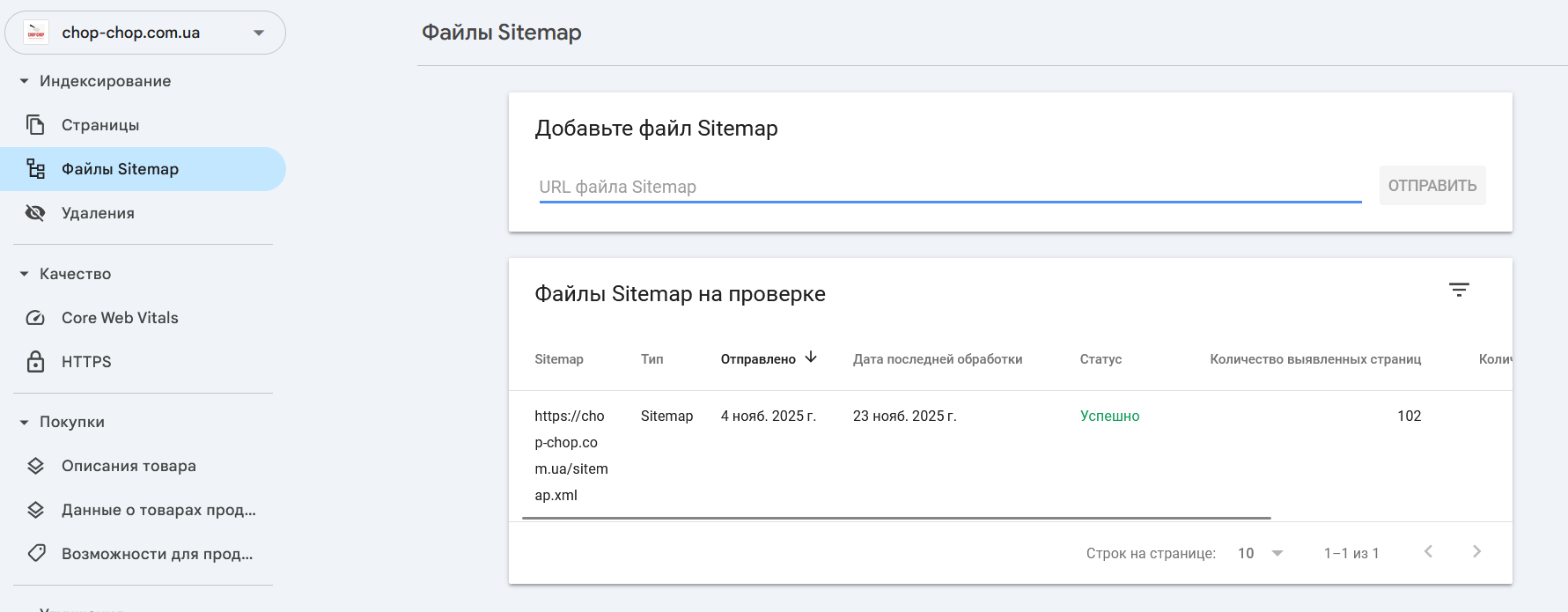Click the Core Web Vitals gauge icon
The height and width of the screenshot is (612, 1568).
click(35, 318)
